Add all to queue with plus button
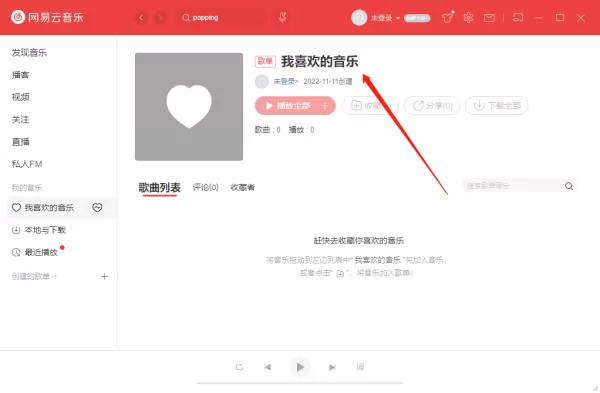 [x=325, y=106]
